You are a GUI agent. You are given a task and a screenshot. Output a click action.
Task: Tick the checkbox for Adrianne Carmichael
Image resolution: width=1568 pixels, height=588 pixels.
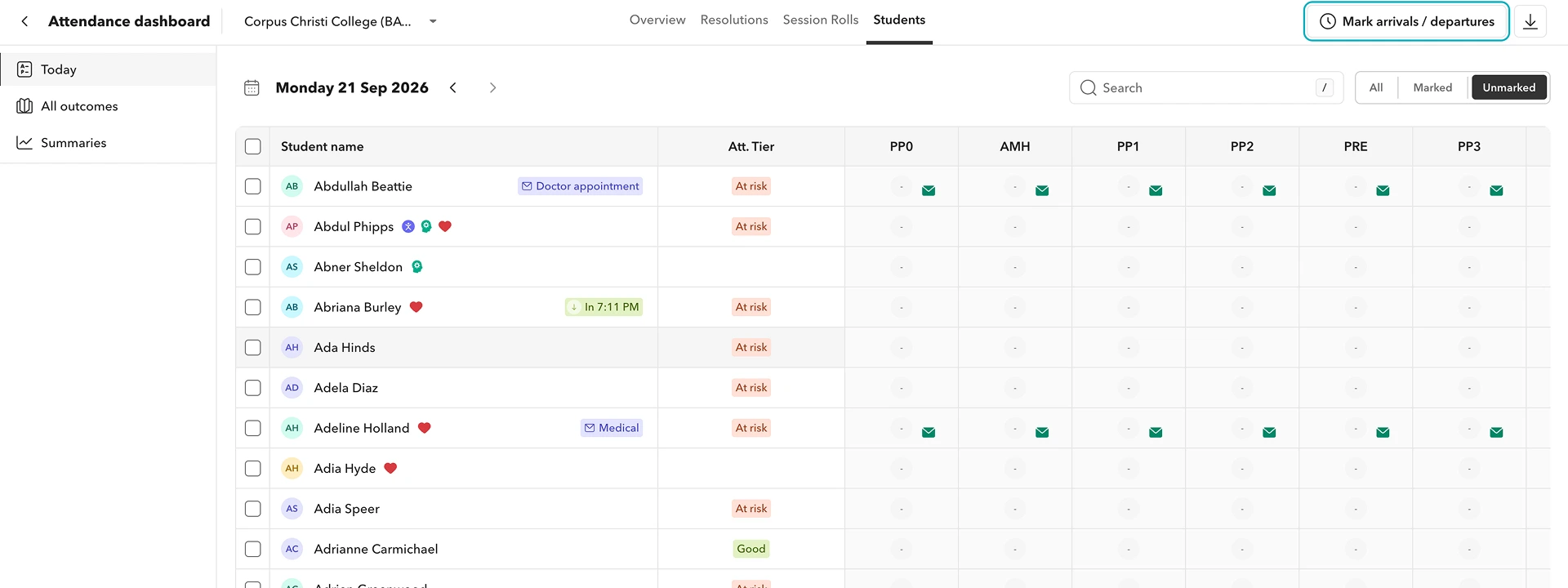tap(253, 549)
